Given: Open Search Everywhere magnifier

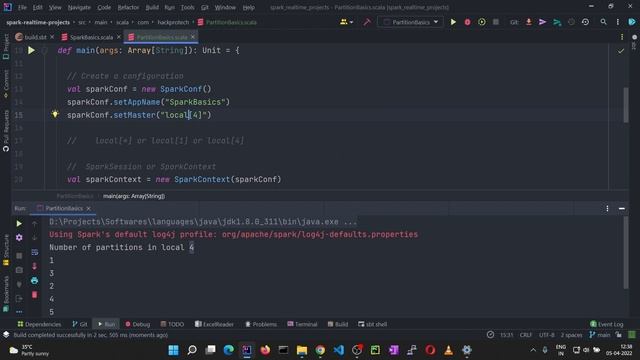Looking at the screenshot, I should point(603,22).
